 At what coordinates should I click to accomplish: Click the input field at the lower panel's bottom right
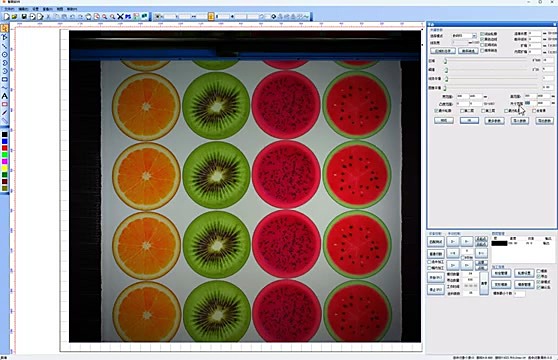(519, 293)
